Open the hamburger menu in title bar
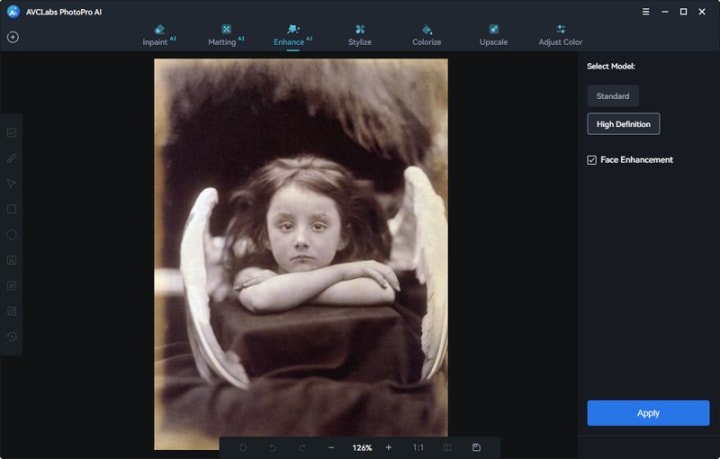The image size is (720, 459). click(x=646, y=12)
